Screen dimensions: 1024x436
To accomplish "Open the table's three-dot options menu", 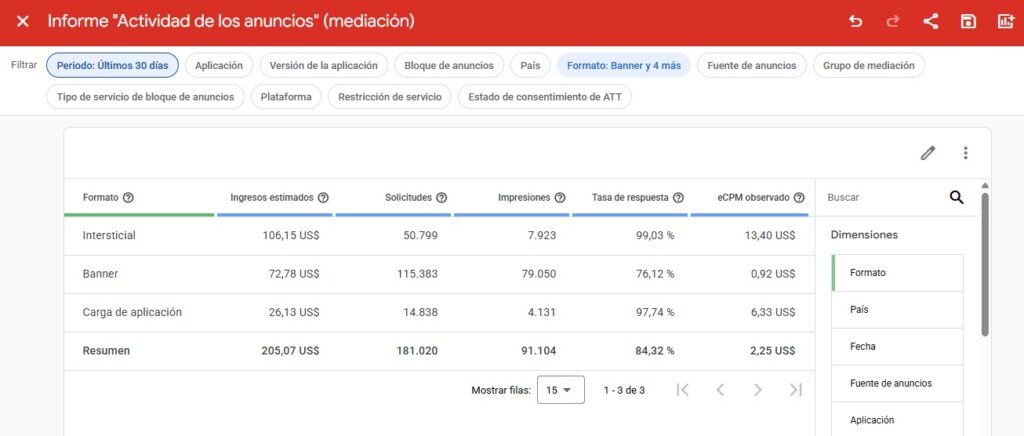I will tap(965, 153).
